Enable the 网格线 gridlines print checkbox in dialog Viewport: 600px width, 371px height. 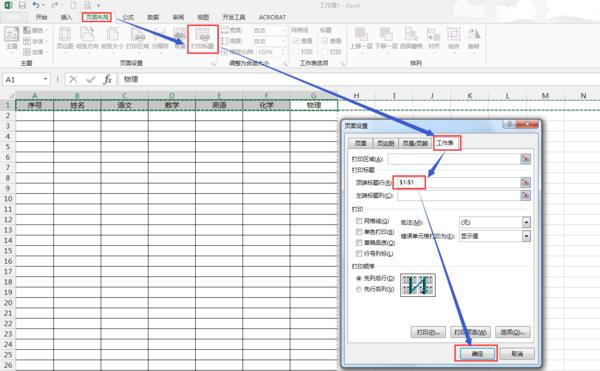pos(359,221)
